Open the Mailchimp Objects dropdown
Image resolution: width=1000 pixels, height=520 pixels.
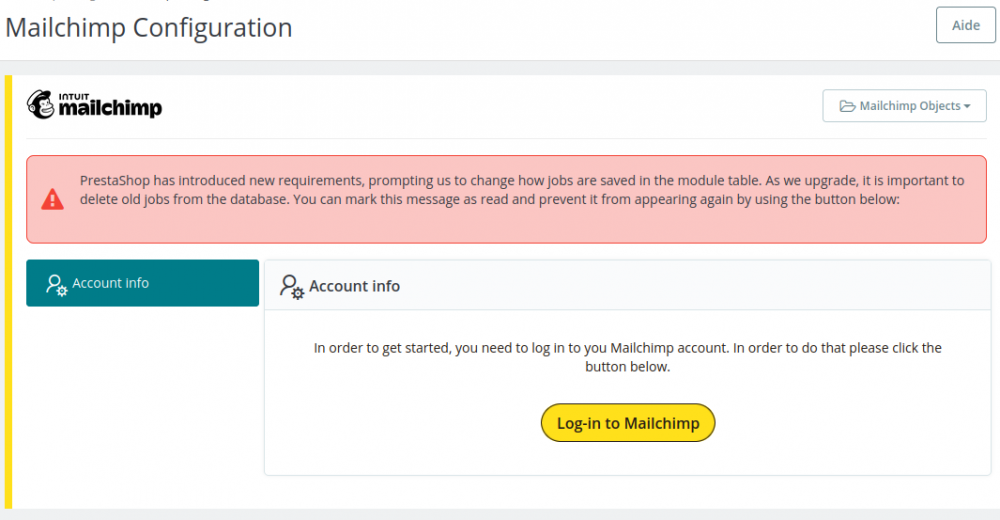pyautogui.click(x=904, y=106)
